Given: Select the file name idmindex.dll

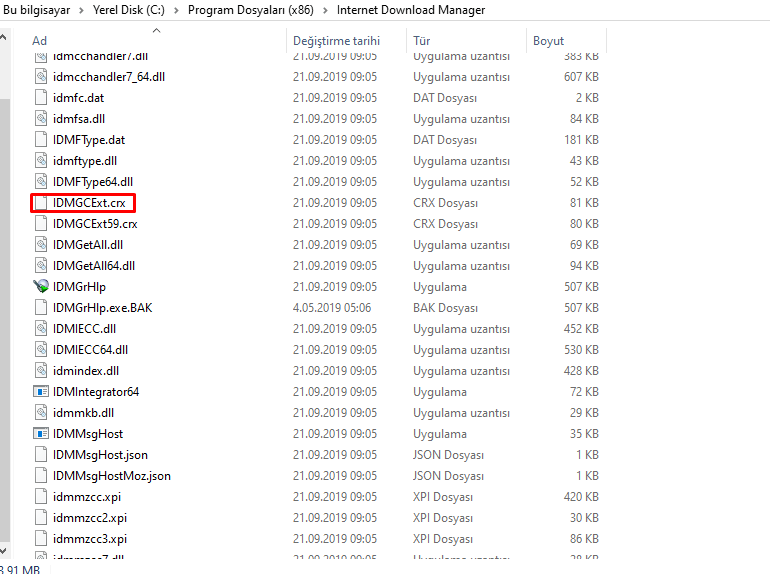Looking at the screenshot, I should point(86,371).
